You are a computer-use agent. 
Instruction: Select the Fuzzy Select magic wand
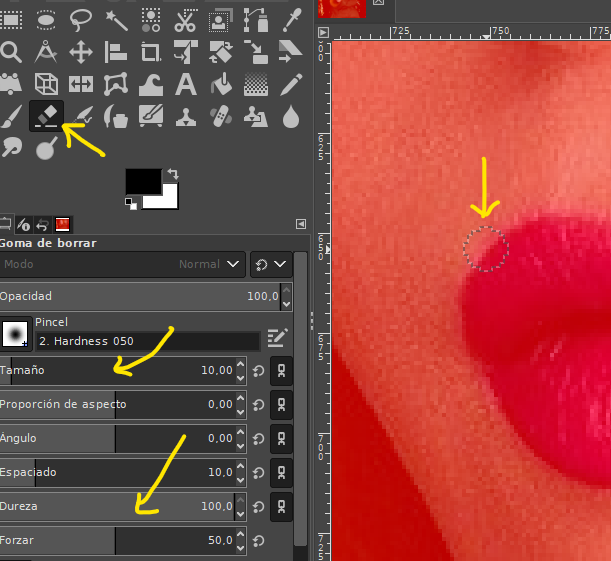tap(116, 18)
